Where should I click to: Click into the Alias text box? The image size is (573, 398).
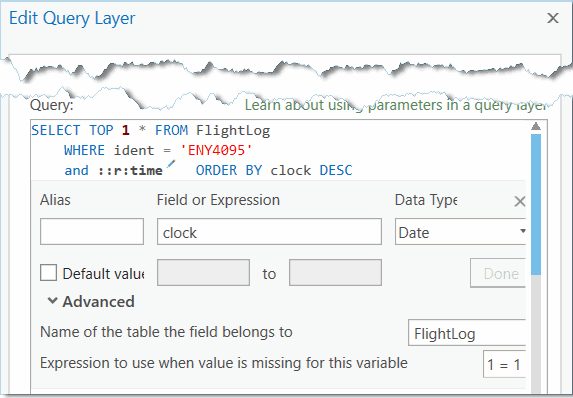[92, 232]
